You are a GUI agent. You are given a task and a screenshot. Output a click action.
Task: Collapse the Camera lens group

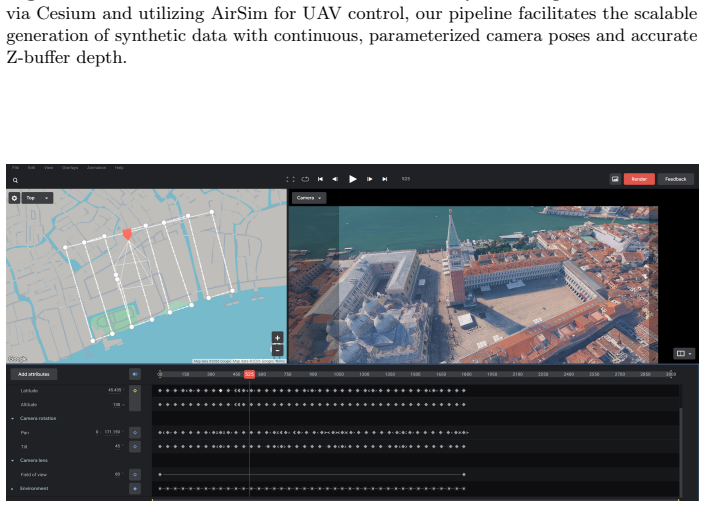(13, 460)
